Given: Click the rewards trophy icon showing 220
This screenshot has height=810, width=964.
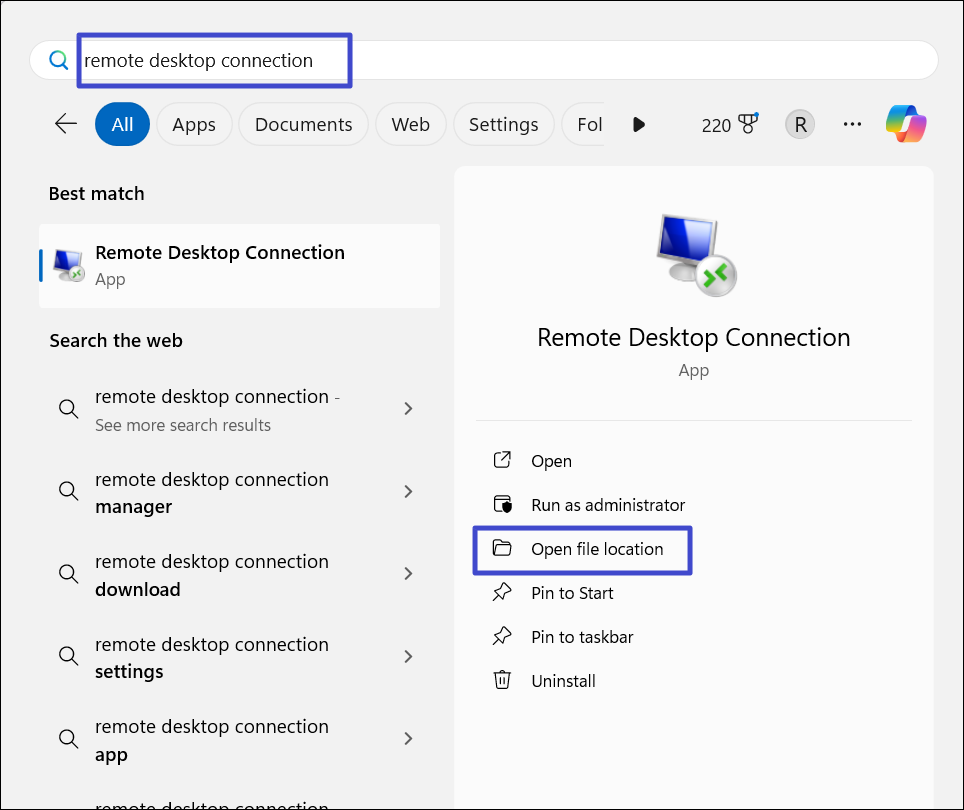Looking at the screenshot, I should pyautogui.click(x=746, y=124).
